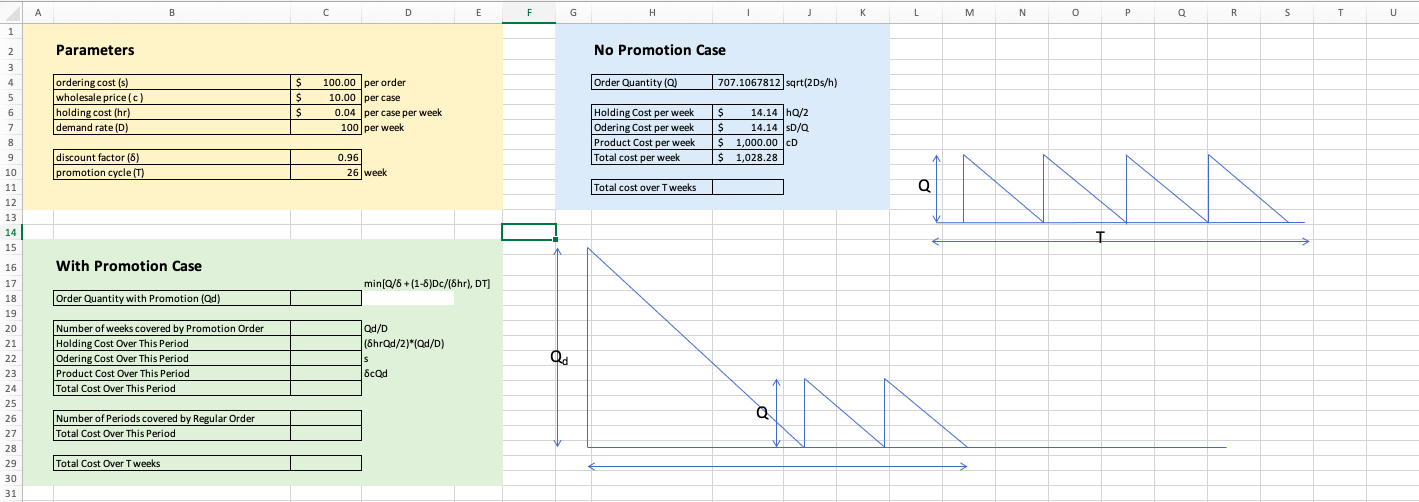The image size is (1419, 502).
Task: Click the 'hQ/2' formula note
Action: tap(797, 112)
